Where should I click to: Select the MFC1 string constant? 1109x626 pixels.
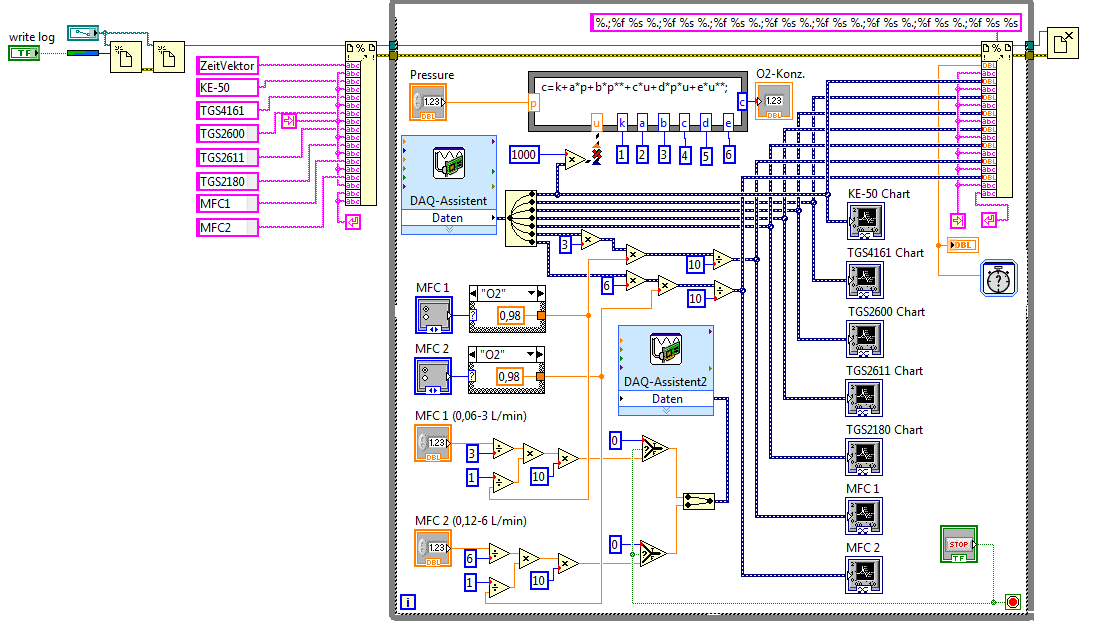[227, 204]
